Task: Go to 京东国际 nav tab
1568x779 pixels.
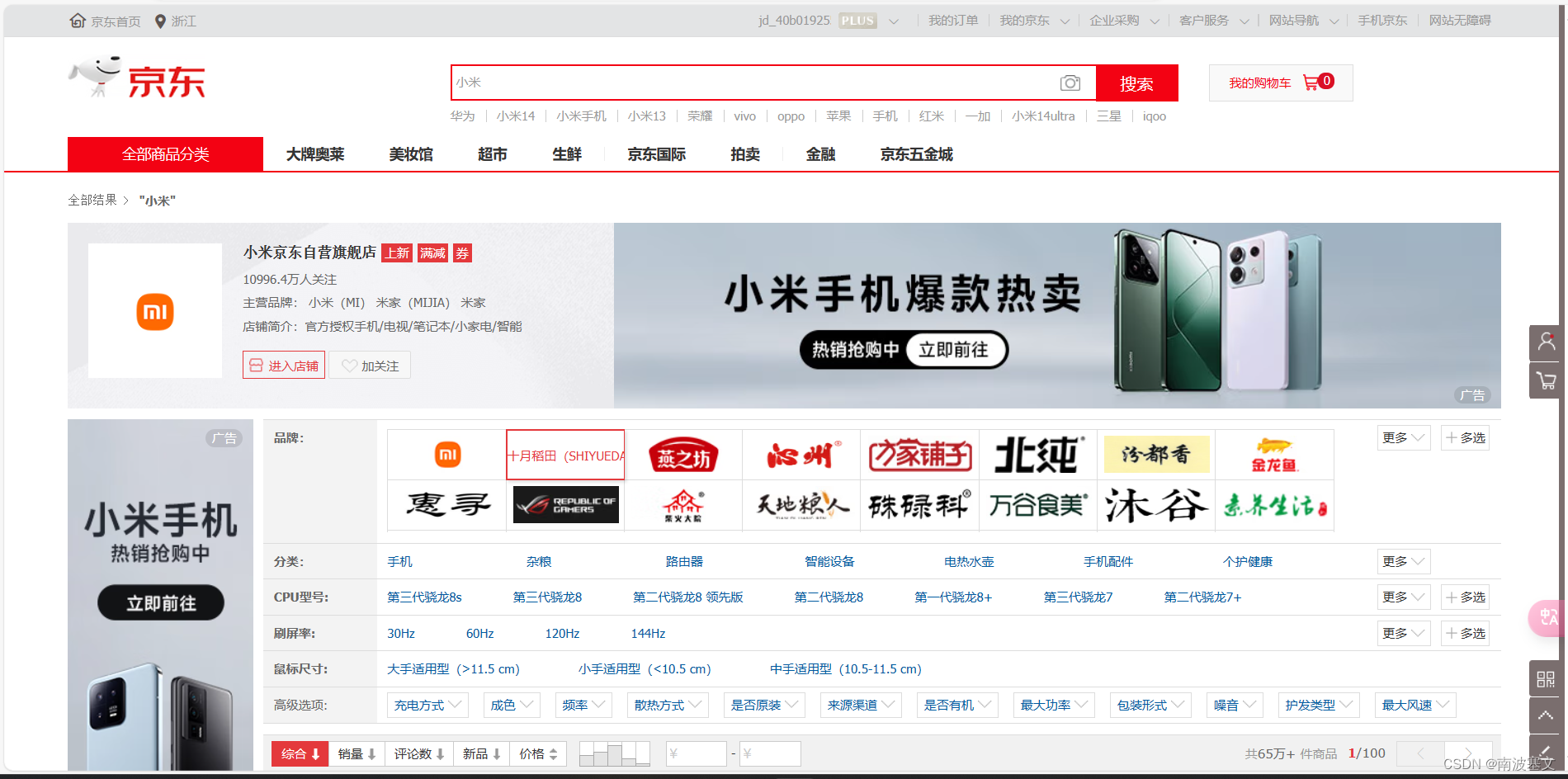Action: pyautogui.click(x=656, y=154)
